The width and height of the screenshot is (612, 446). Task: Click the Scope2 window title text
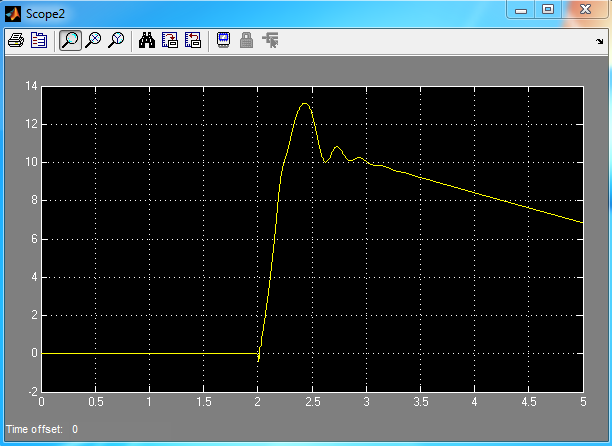45,13
